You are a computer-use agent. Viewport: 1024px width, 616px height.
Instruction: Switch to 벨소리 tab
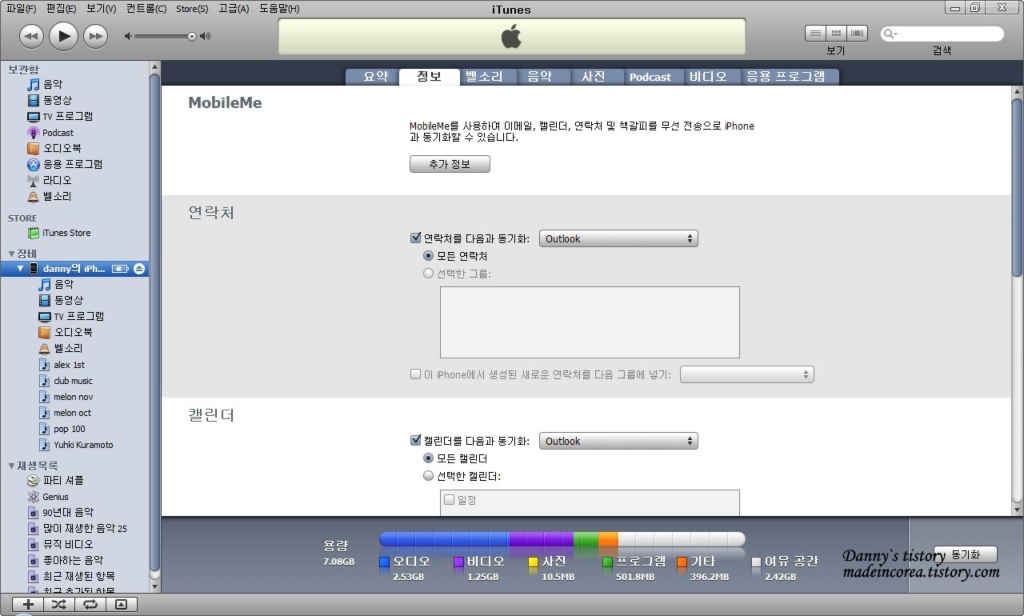[x=483, y=76]
